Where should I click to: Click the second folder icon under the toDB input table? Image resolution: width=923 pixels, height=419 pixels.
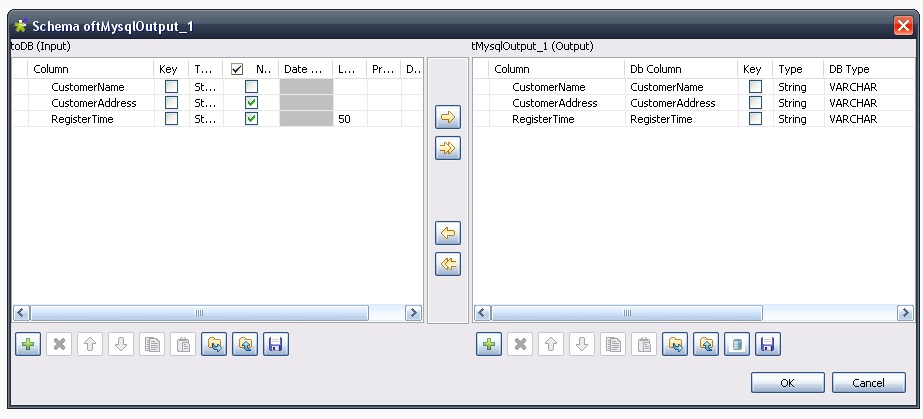(244, 344)
